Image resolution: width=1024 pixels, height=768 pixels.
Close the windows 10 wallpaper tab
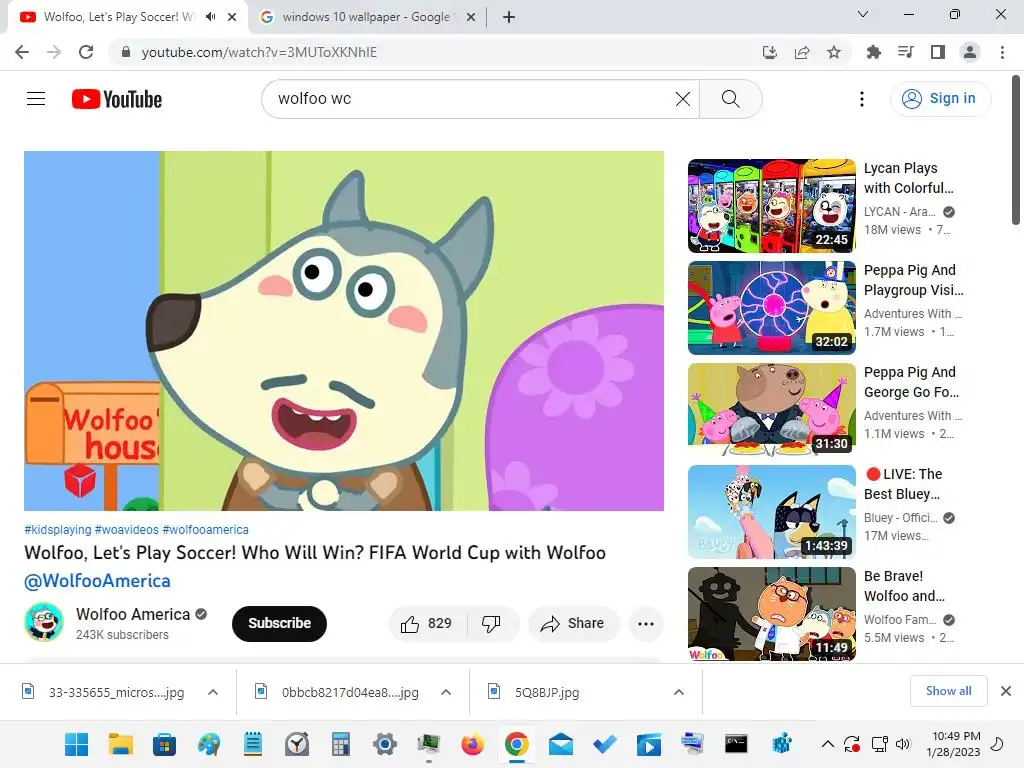[470, 17]
